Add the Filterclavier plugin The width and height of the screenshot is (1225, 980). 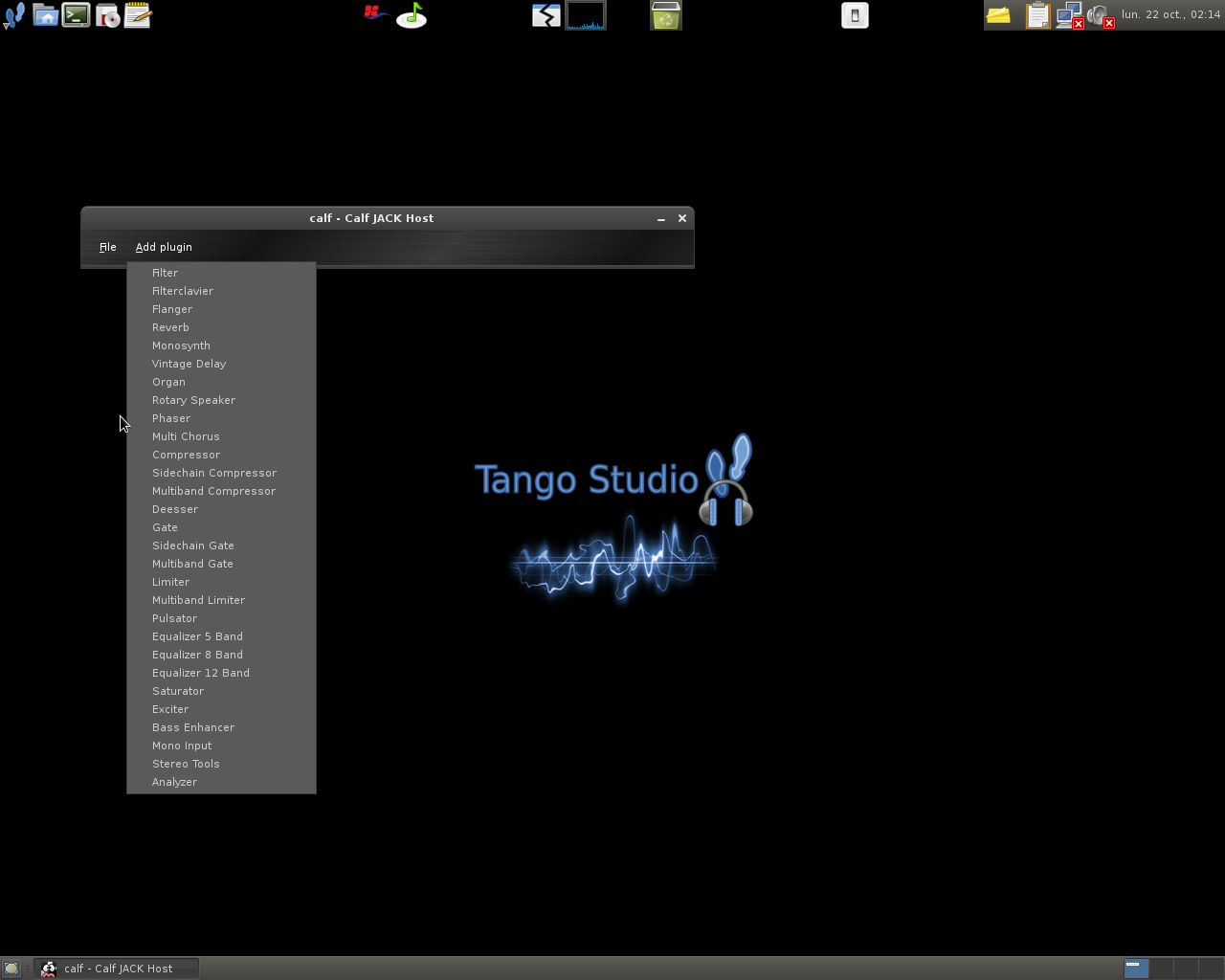click(221, 291)
